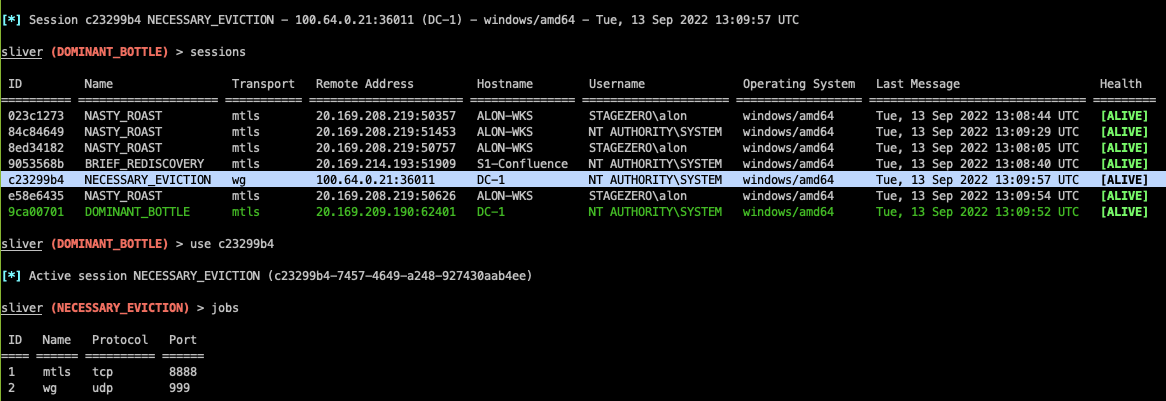Image resolution: width=1166 pixels, height=401 pixels.
Task: Click the typed 'sessions' command
Action: tap(217, 52)
